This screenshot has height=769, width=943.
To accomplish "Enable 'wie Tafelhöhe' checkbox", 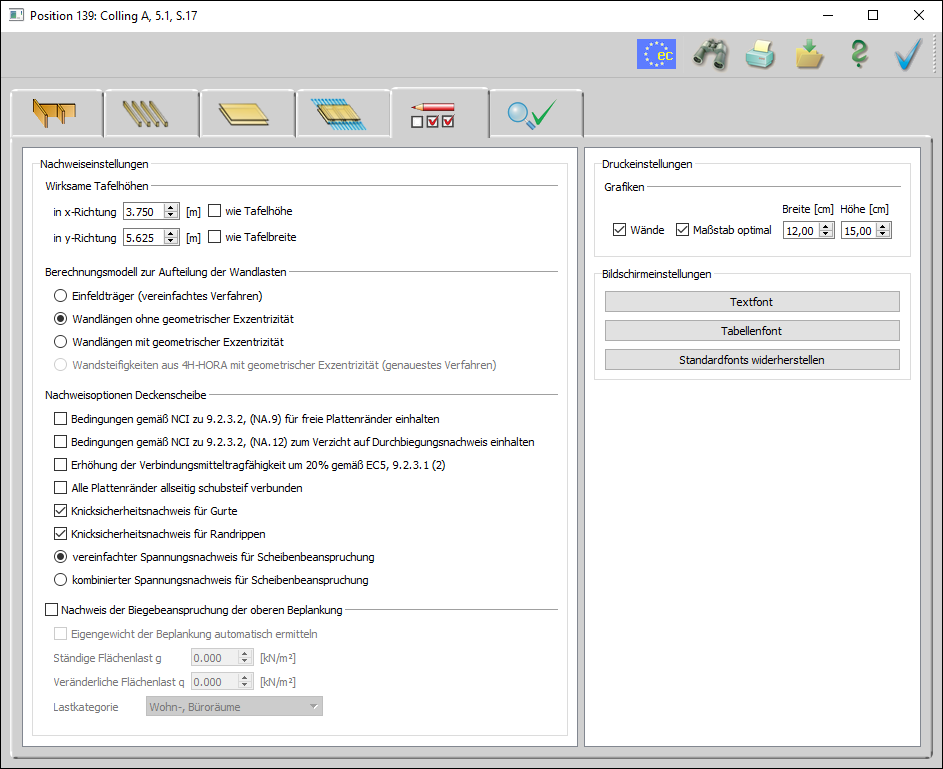I will click(x=215, y=211).
